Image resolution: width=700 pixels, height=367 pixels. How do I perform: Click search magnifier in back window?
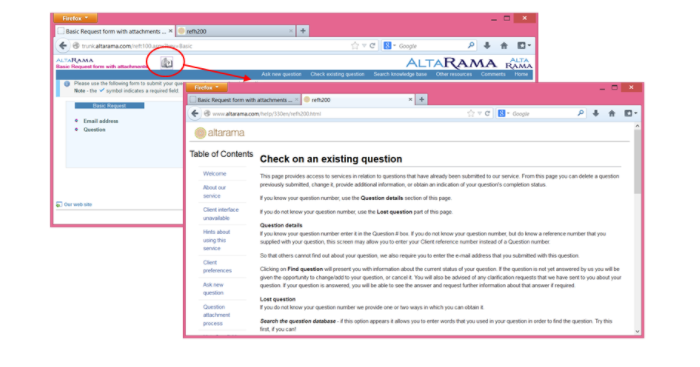click(x=471, y=45)
